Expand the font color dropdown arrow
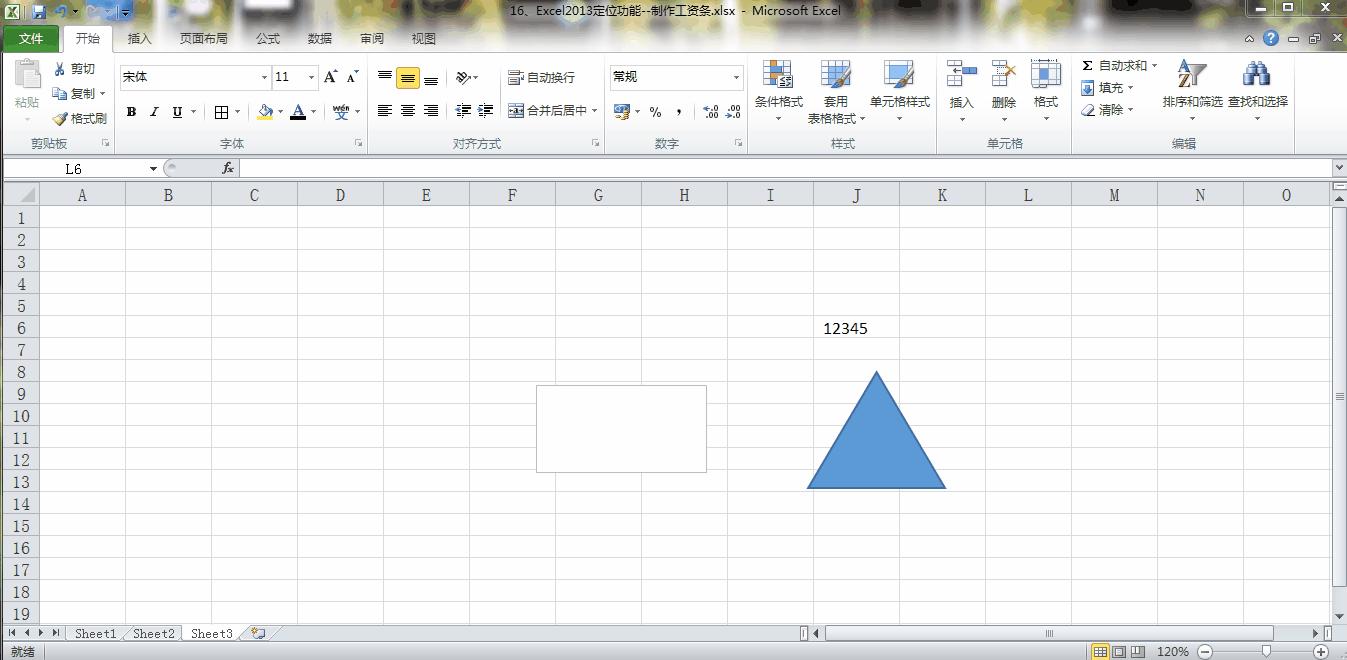Image resolution: width=1347 pixels, height=660 pixels. tap(313, 112)
